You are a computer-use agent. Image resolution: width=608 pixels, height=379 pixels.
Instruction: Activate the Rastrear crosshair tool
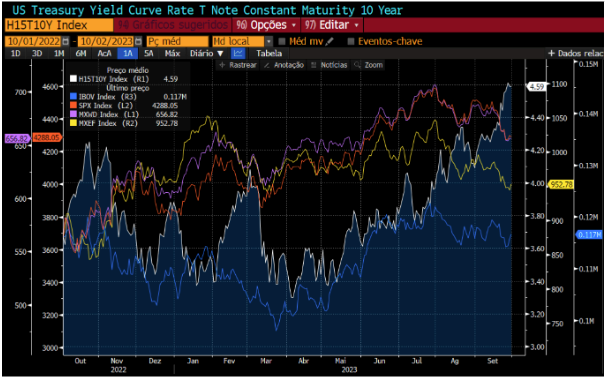coord(238,65)
